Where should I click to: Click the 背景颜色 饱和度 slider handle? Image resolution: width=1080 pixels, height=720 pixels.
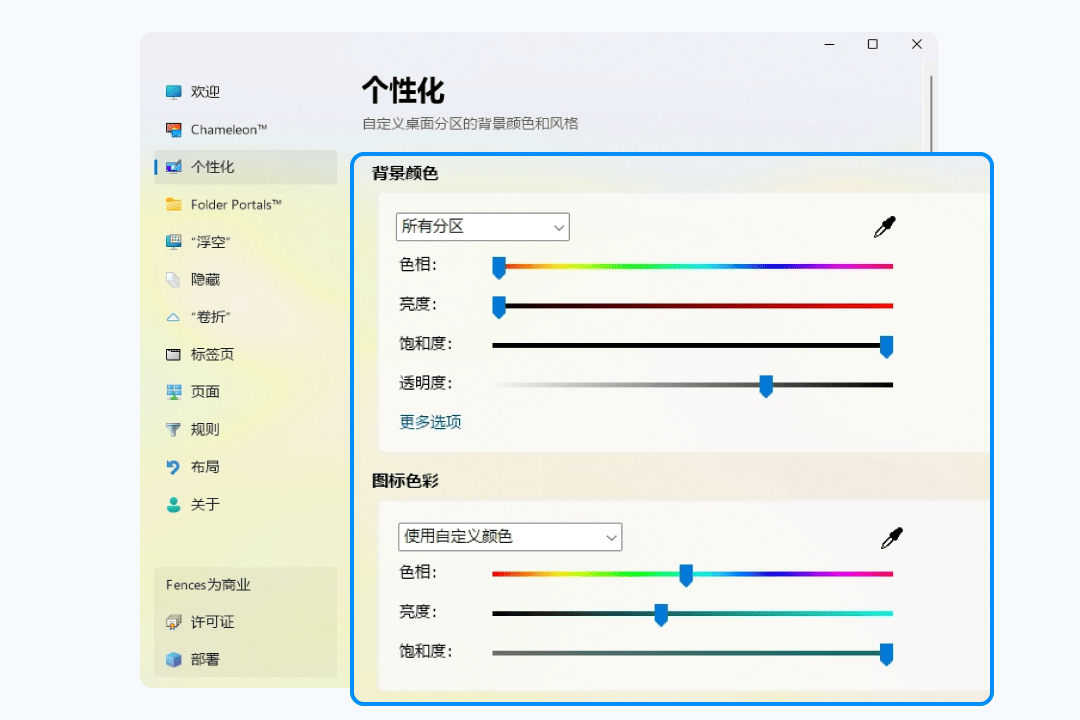(x=886, y=346)
